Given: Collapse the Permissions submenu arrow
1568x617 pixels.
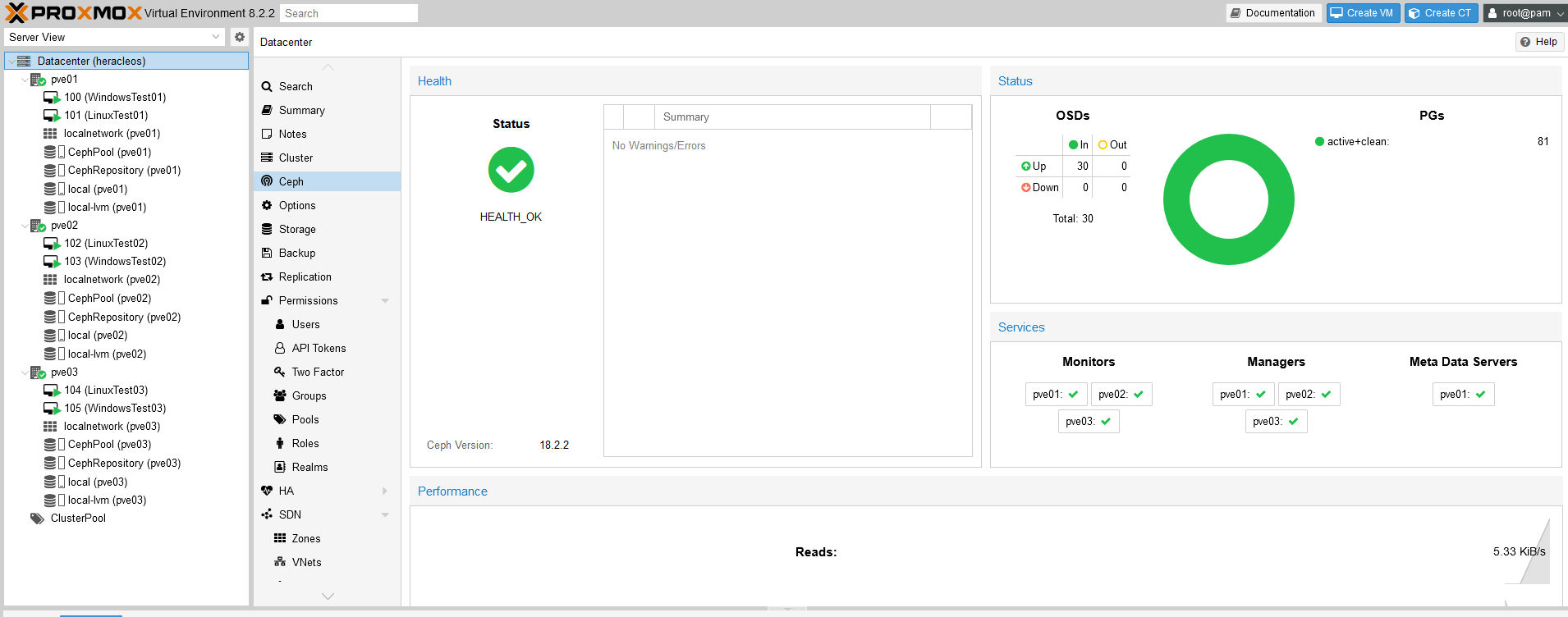Looking at the screenshot, I should (385, 301).
